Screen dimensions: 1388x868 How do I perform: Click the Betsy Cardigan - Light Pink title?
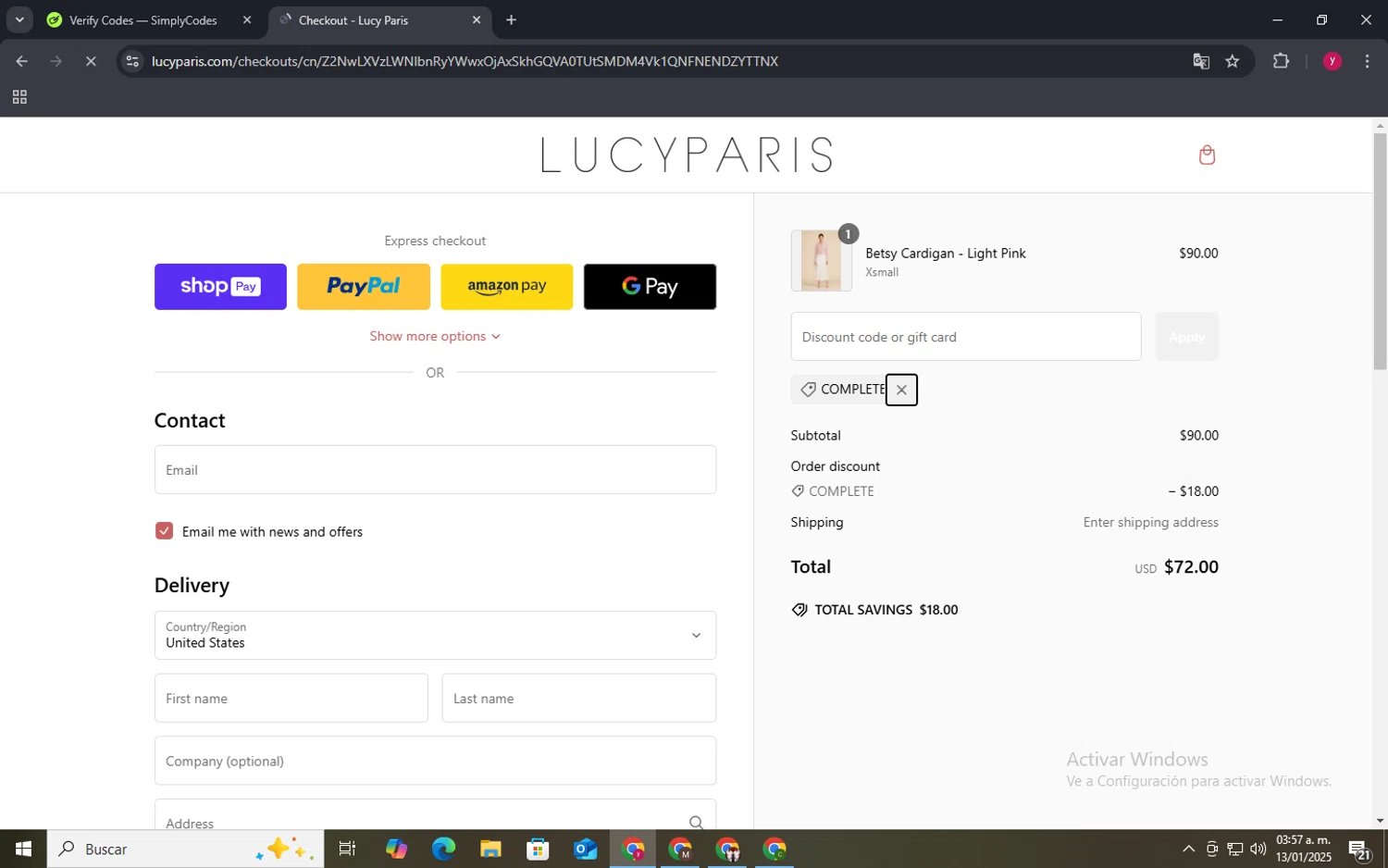pyautogui.click(x=945, y=254)
